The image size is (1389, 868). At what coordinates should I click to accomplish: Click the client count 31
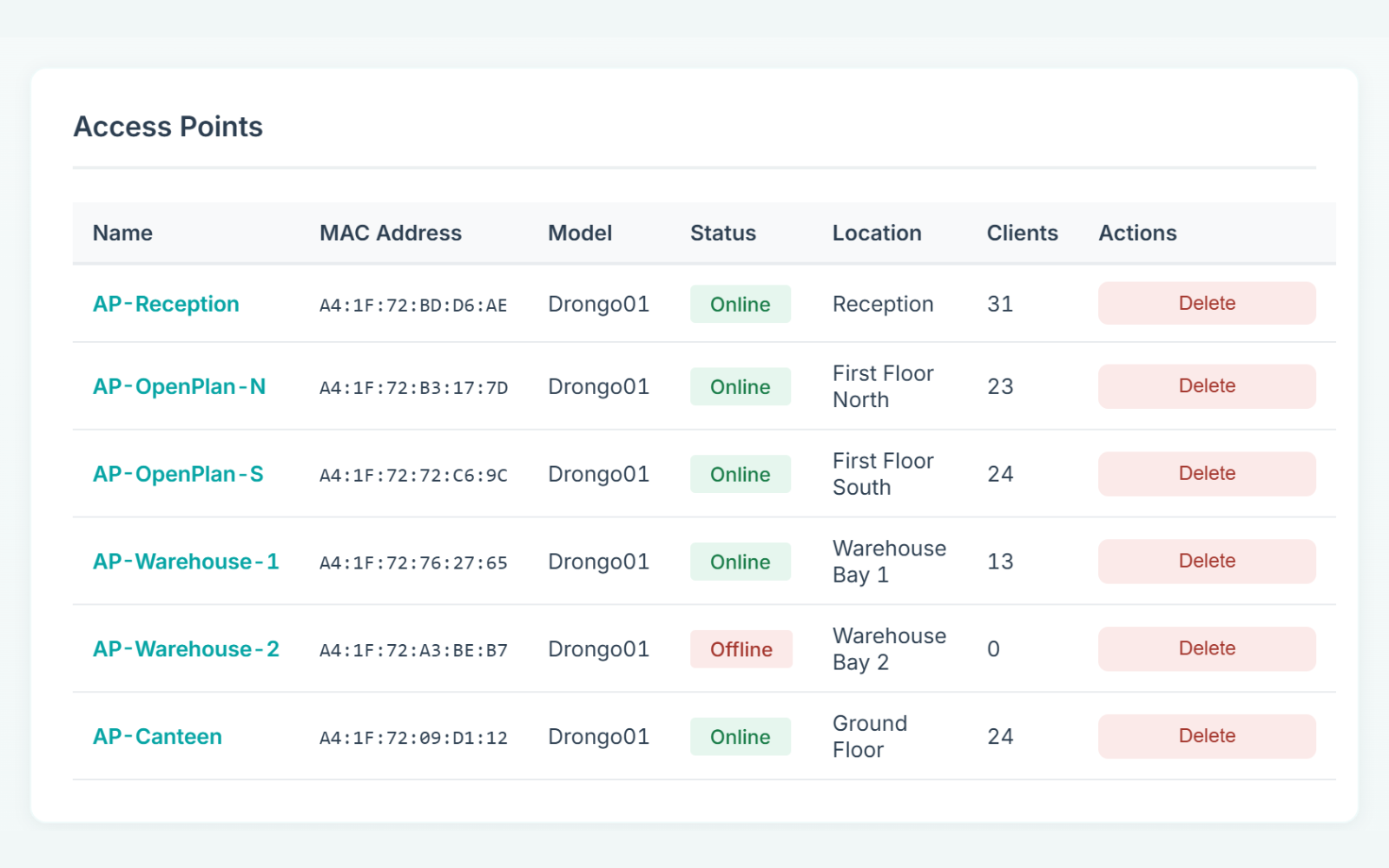(1000, 304)
